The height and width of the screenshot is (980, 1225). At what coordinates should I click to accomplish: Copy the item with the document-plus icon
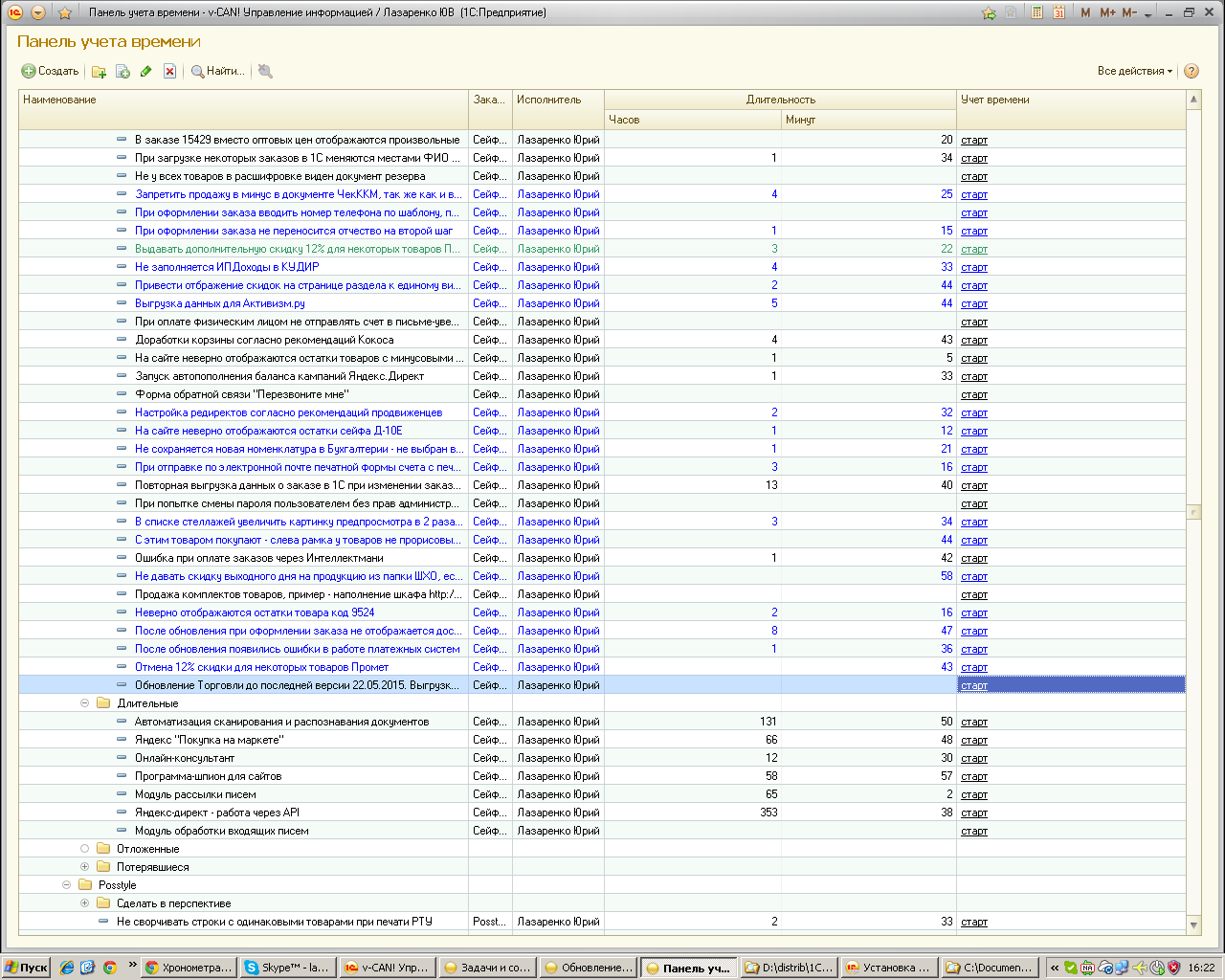click(122, 71)
